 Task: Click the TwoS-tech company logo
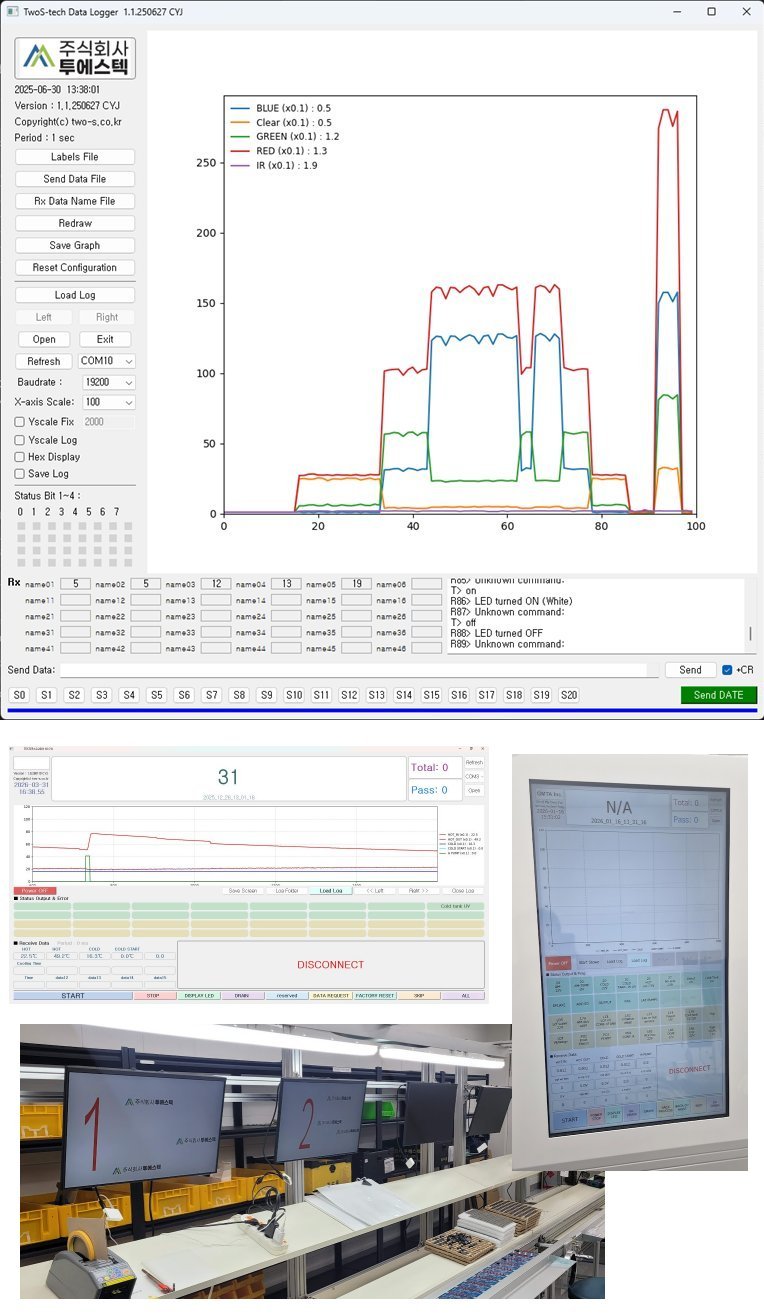pos(75,59)
